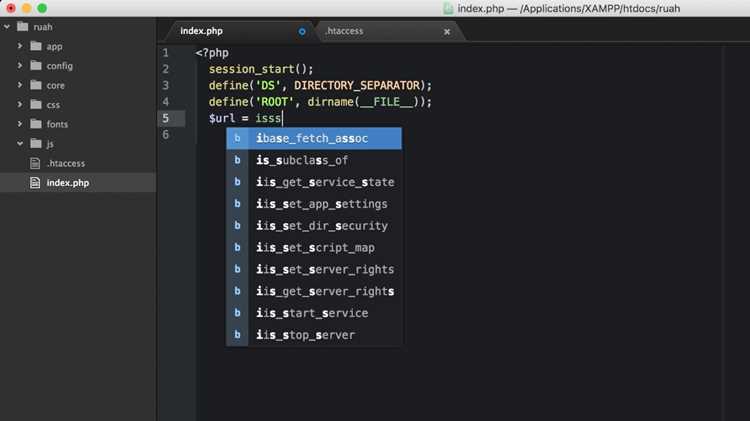Select the fonts folder label

tap(57, 124)
